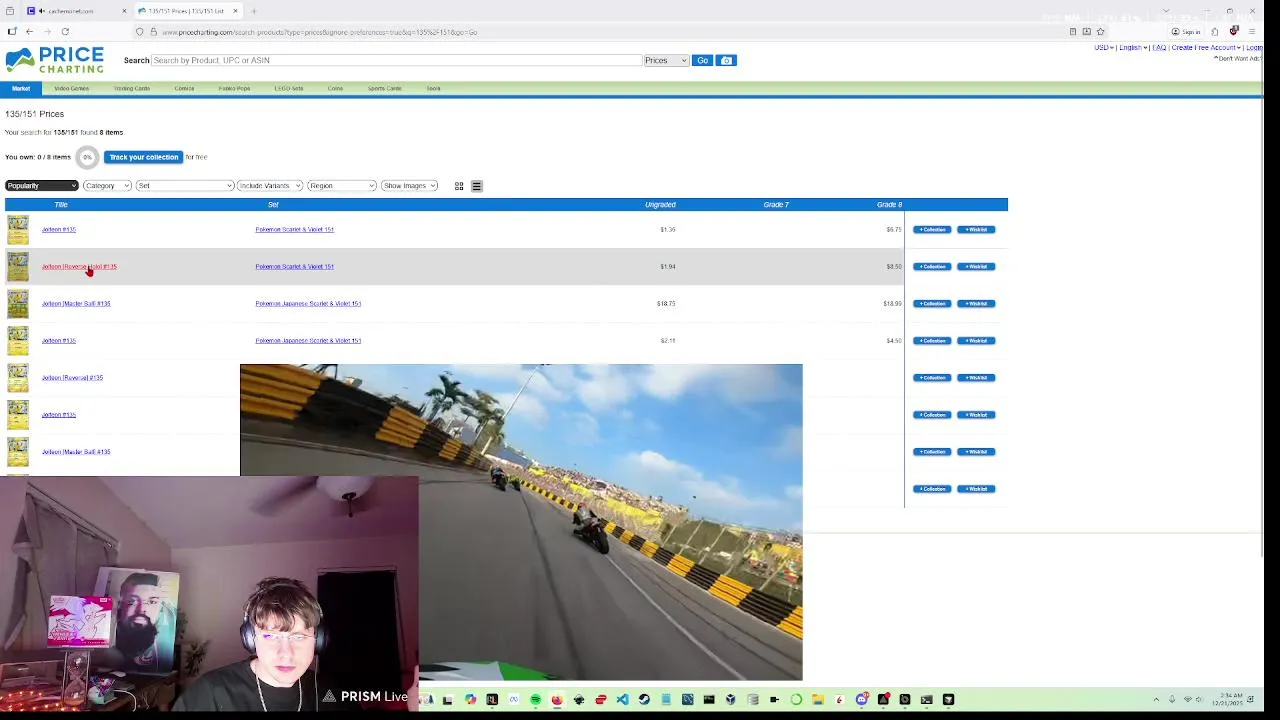Open File Explorer folder on taskbar
Screen dimensions: 1280x720
tap(818, 700)
